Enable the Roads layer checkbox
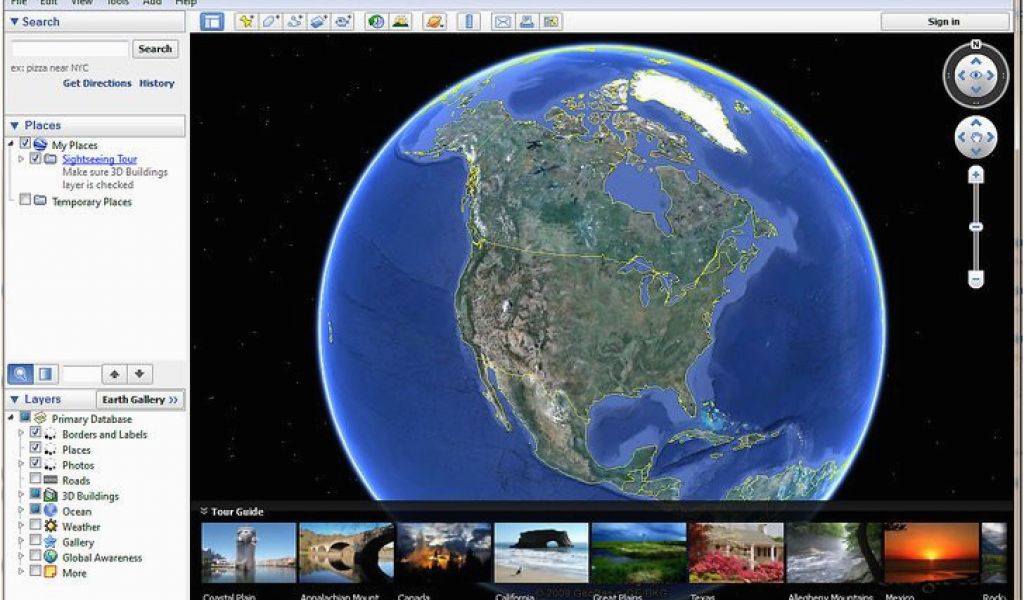 35,479
